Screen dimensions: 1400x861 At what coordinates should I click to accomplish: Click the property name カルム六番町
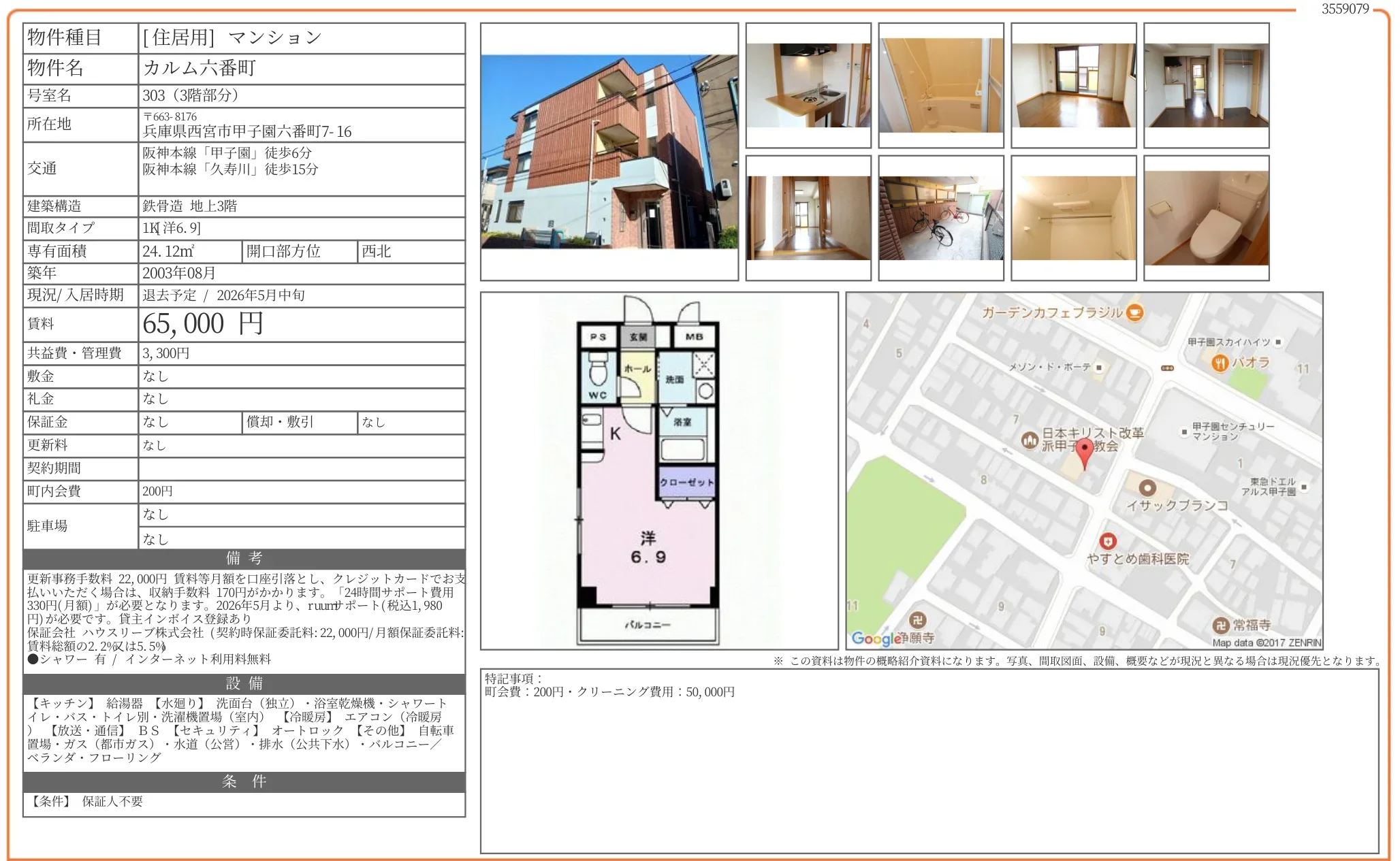pyautogui.click(x=200, y=68)
